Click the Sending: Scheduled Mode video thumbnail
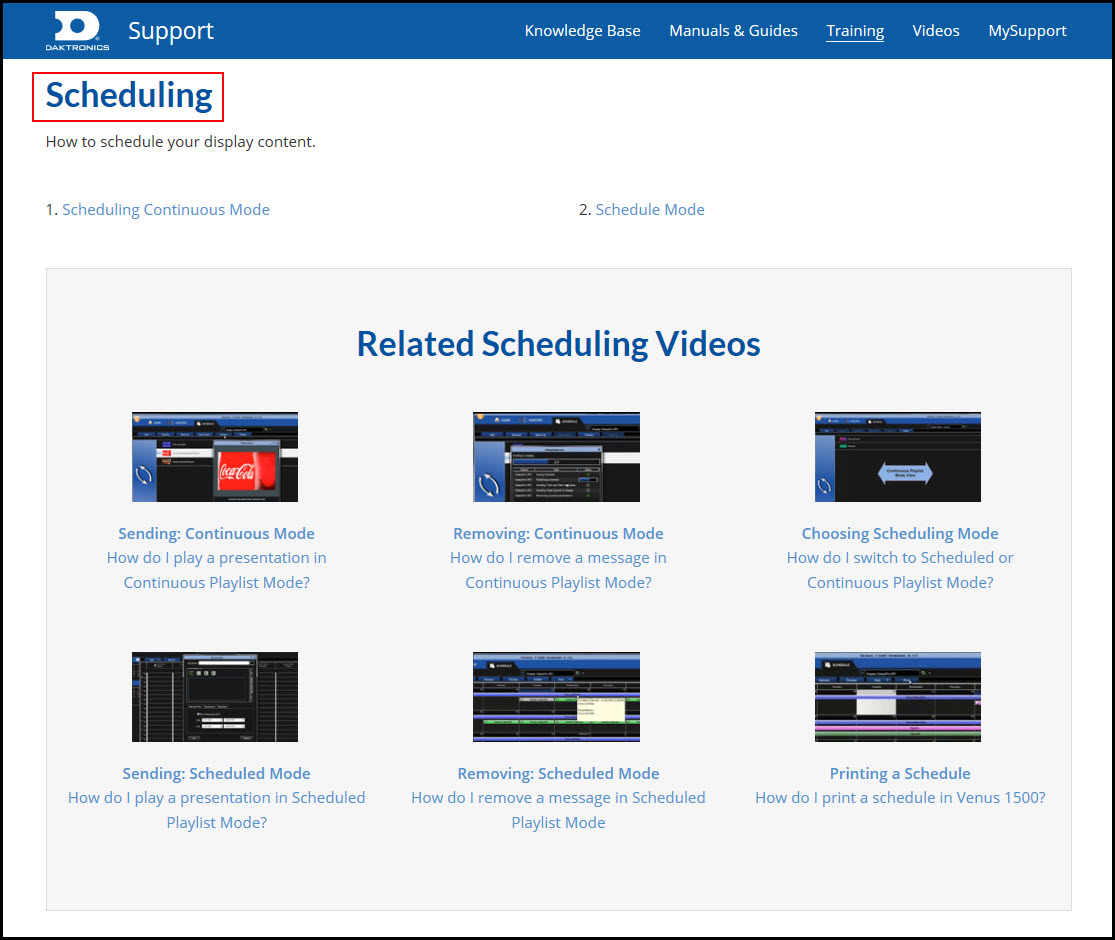This screenshot has height=940, width=1115. tap(214, 696)
